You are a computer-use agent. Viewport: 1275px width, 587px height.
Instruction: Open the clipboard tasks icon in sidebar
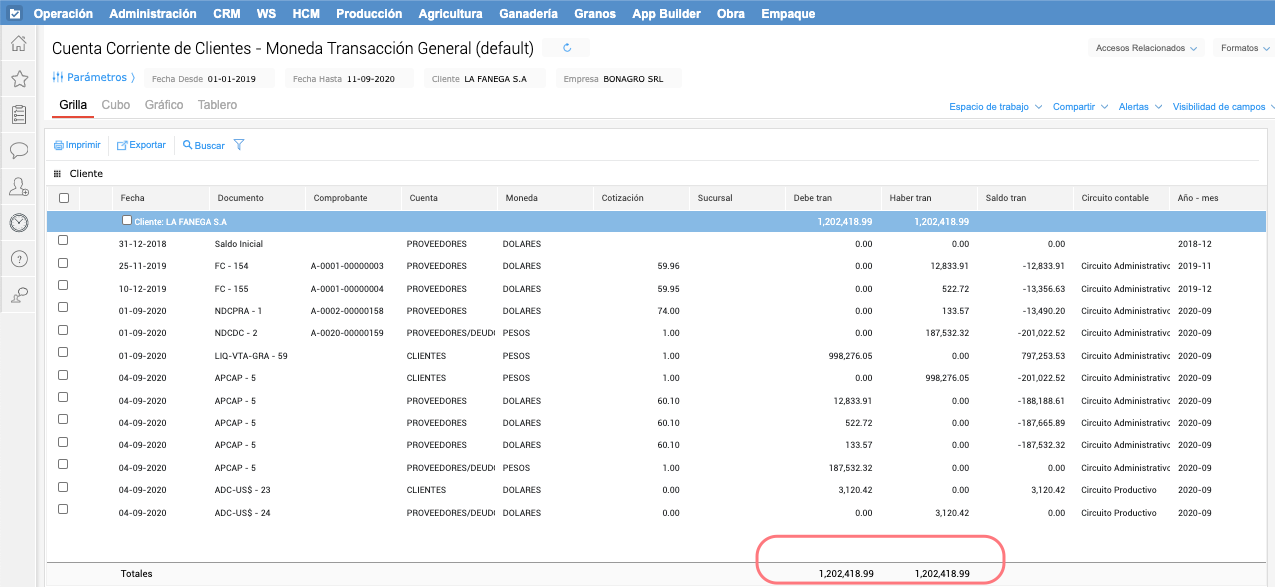click(x=18, y=114)
